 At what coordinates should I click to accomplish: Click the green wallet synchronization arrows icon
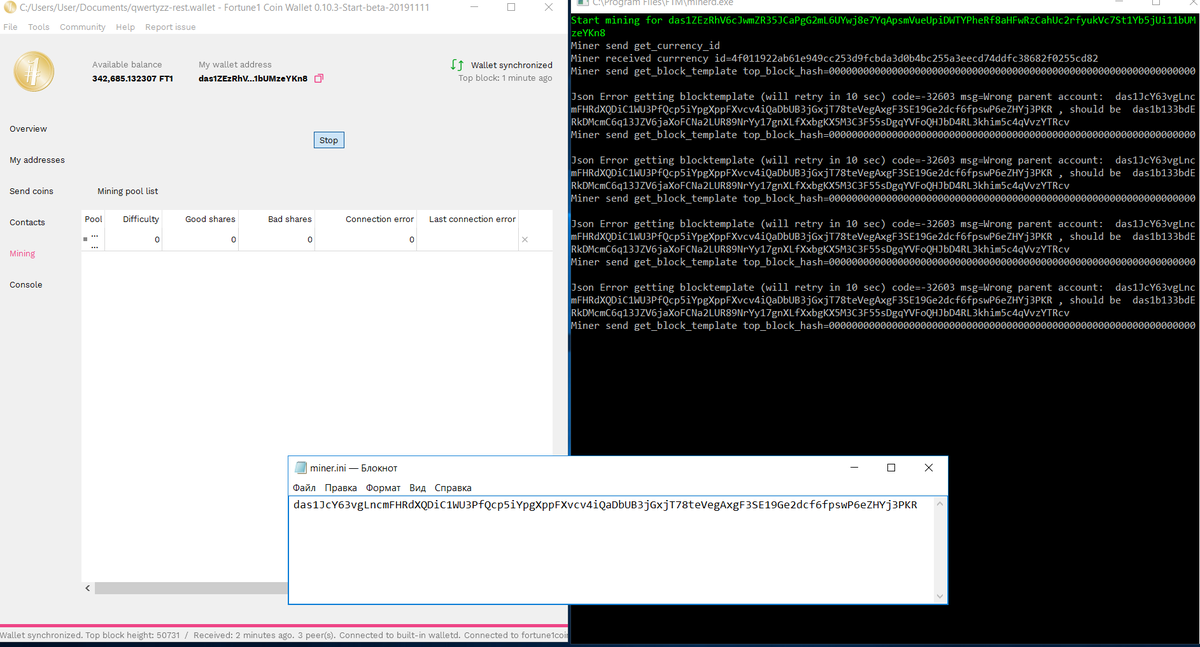[457, 65]
